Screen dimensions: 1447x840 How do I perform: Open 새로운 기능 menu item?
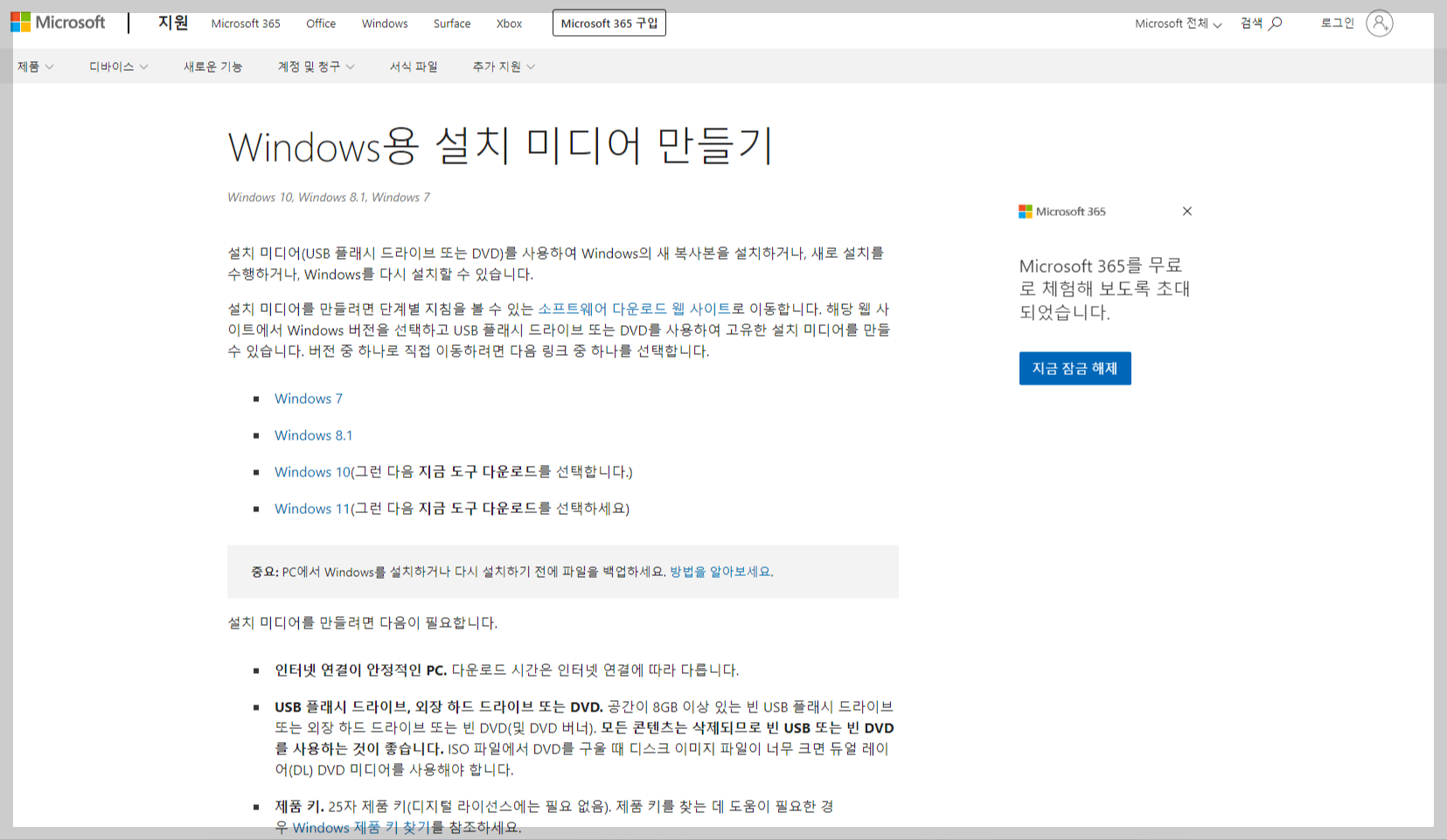click(213, 66)
